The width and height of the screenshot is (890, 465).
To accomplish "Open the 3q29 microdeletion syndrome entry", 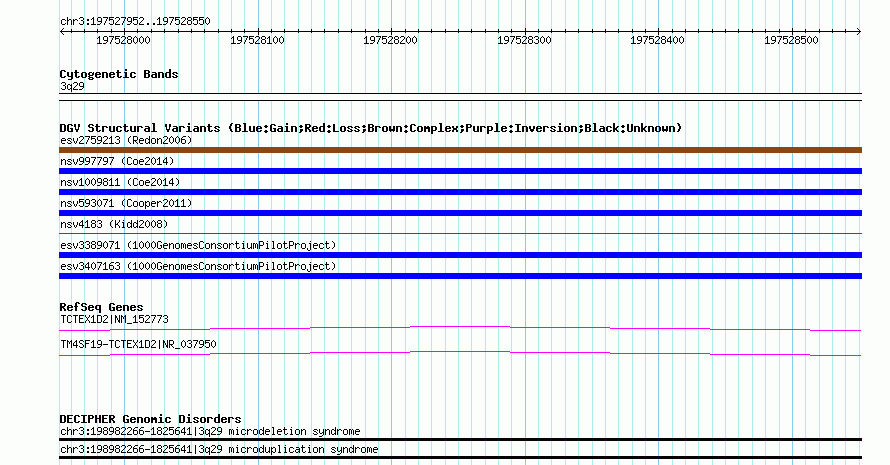I will tap(210, 432).
